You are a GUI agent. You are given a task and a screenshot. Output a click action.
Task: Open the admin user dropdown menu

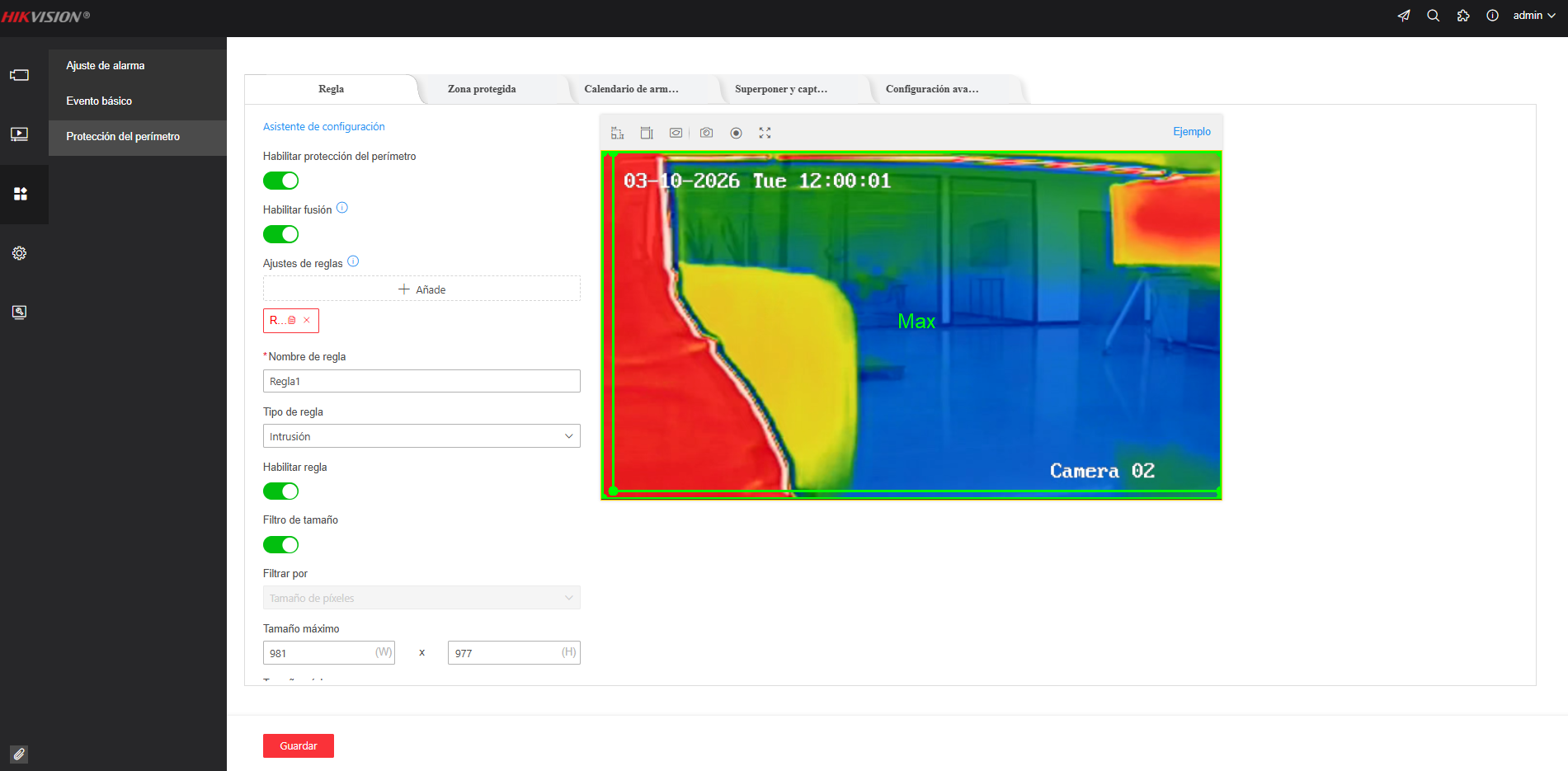click(x=1534, y=16)
